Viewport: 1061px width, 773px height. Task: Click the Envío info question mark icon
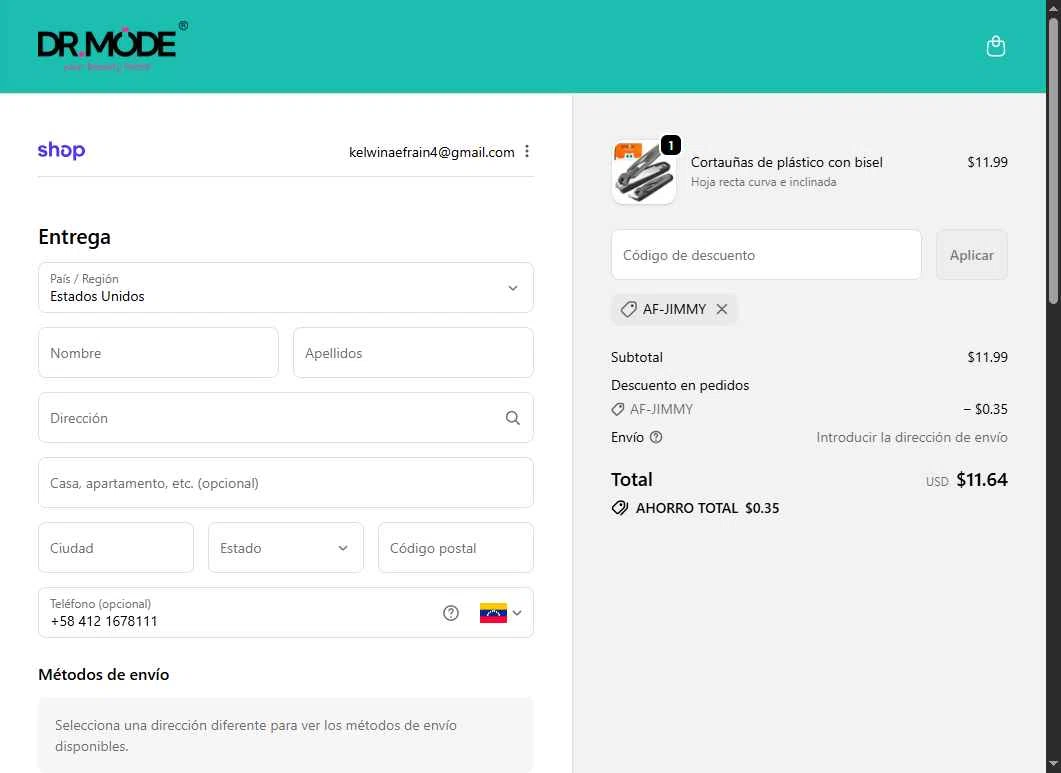pos(656,437)
